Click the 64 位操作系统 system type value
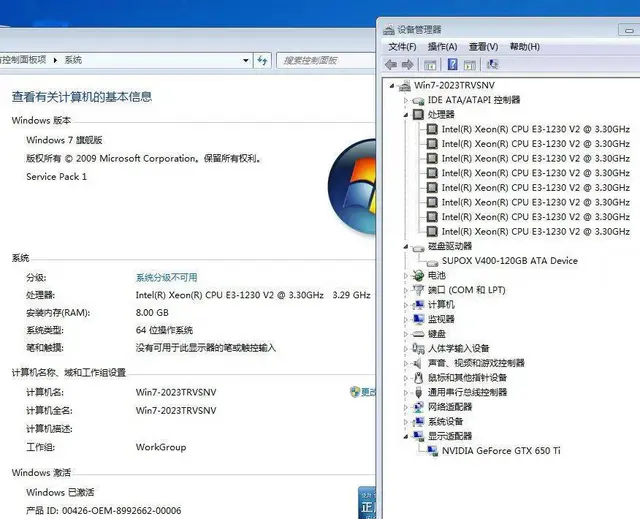The image size is (640, 519). [x=164, y=330]
